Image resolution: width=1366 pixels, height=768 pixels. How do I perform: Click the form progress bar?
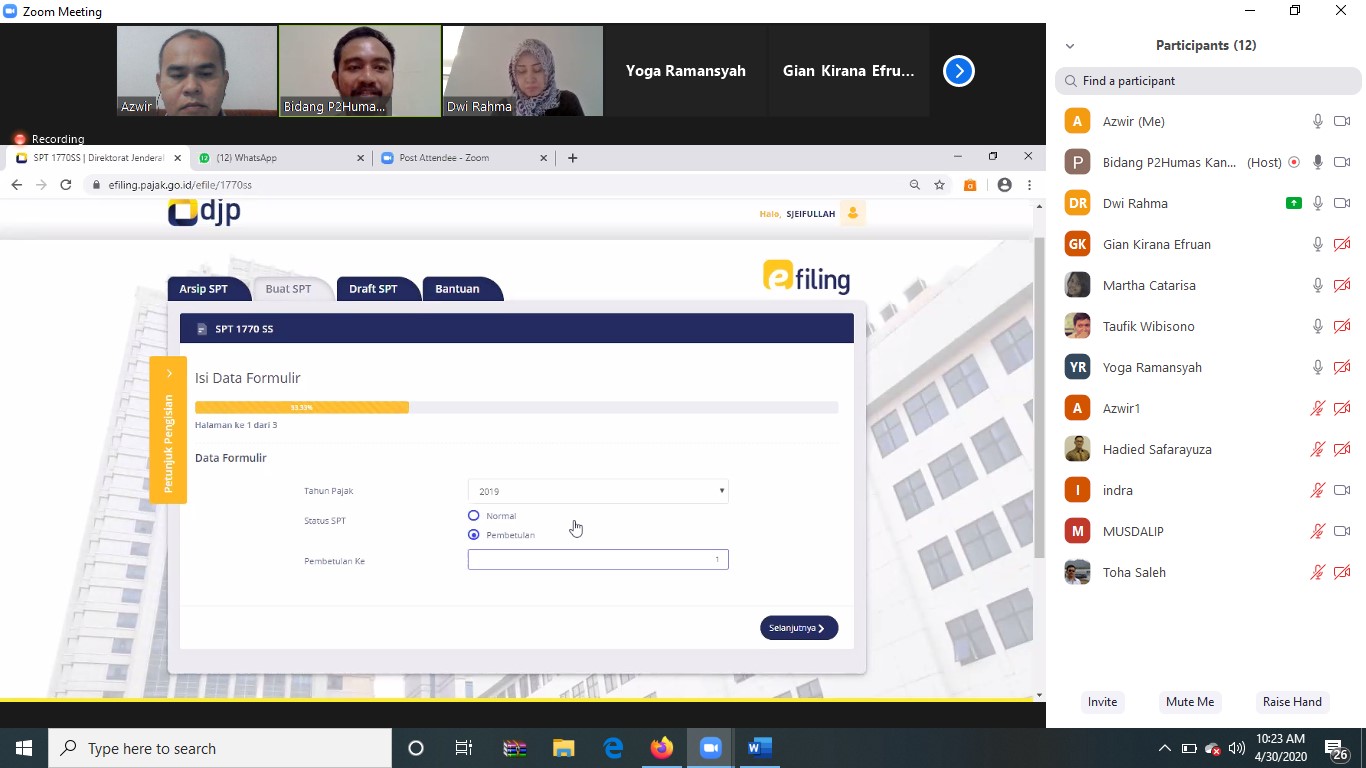coord(516,407)
